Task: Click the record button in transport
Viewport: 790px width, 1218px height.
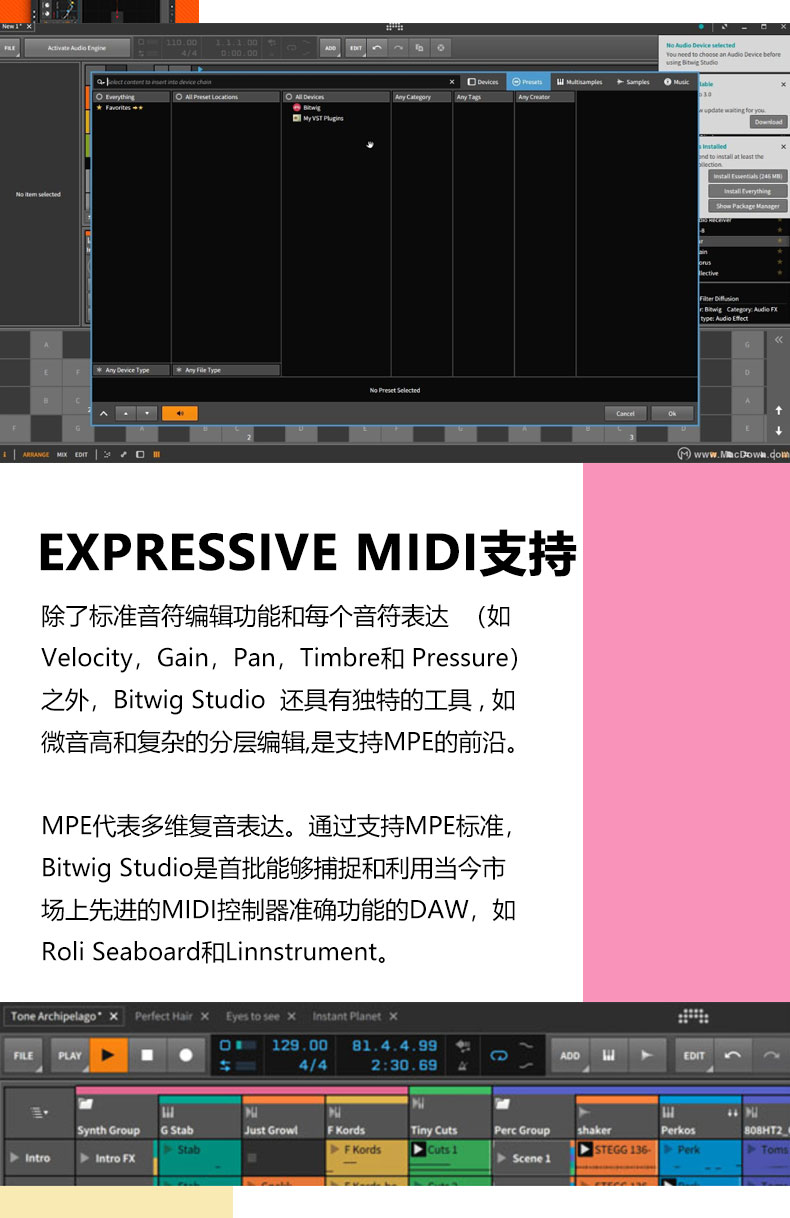Action: [x=186, y=1055]
